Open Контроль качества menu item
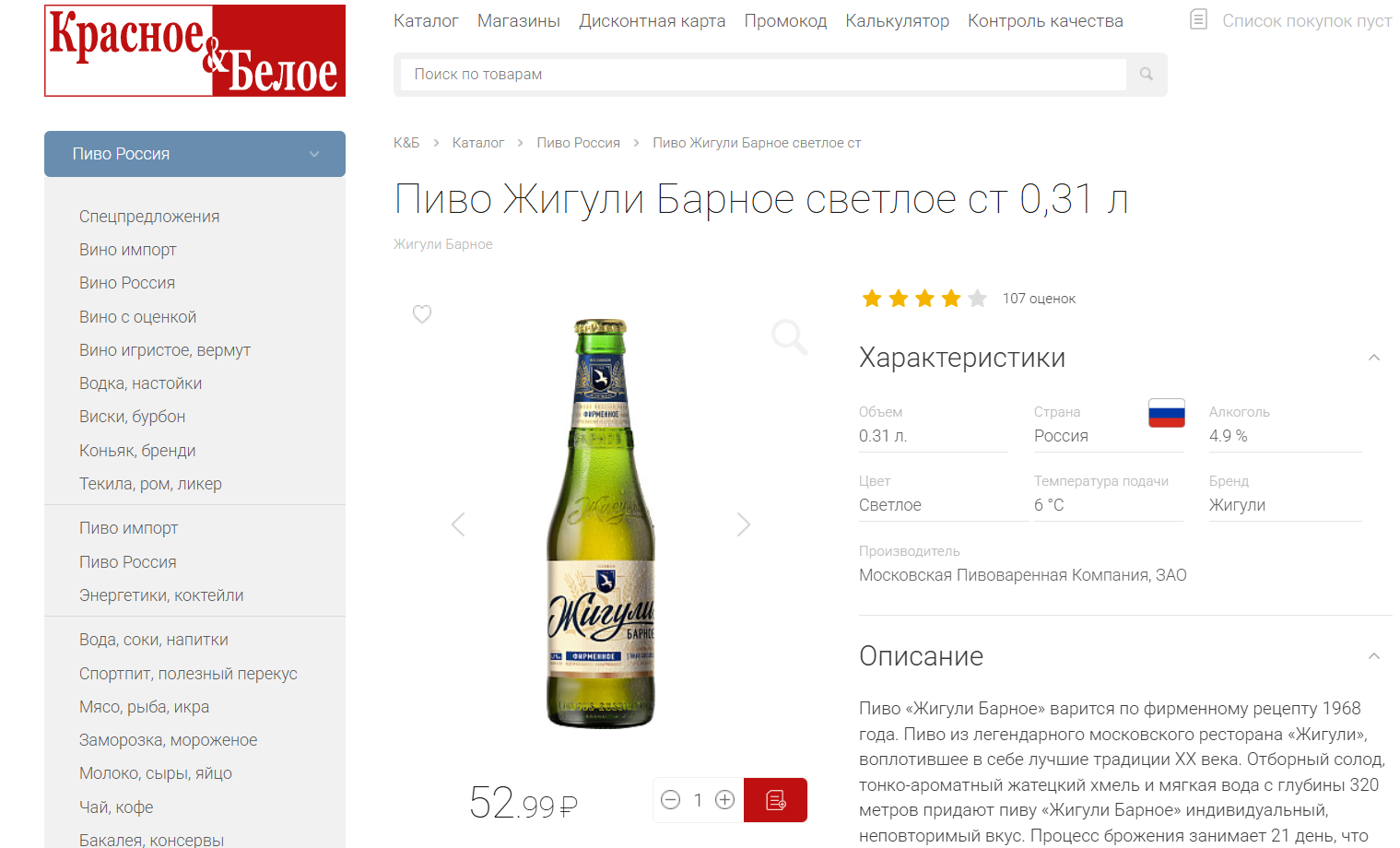Viewport: 1400px width, 848px height. (x=1045, y=21)
